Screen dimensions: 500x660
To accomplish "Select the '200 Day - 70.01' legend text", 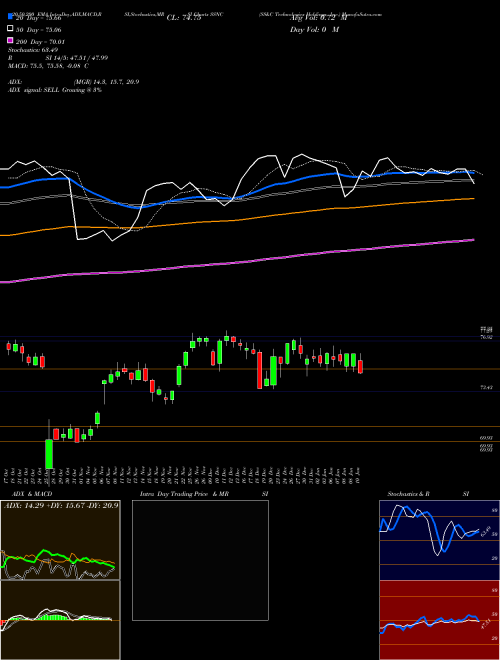I will click(x=41, y=42).
